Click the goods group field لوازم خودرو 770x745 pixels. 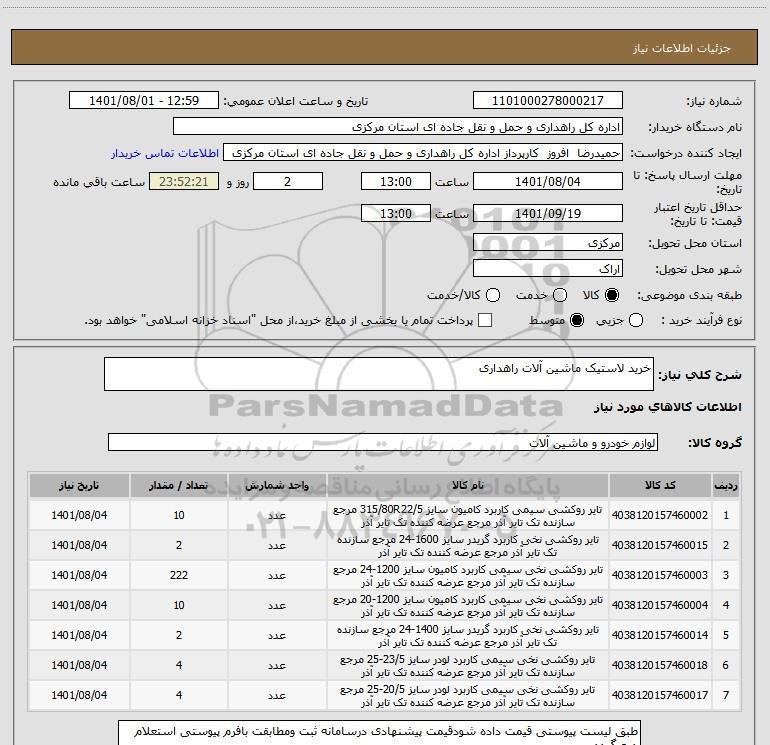coord(383,442)
